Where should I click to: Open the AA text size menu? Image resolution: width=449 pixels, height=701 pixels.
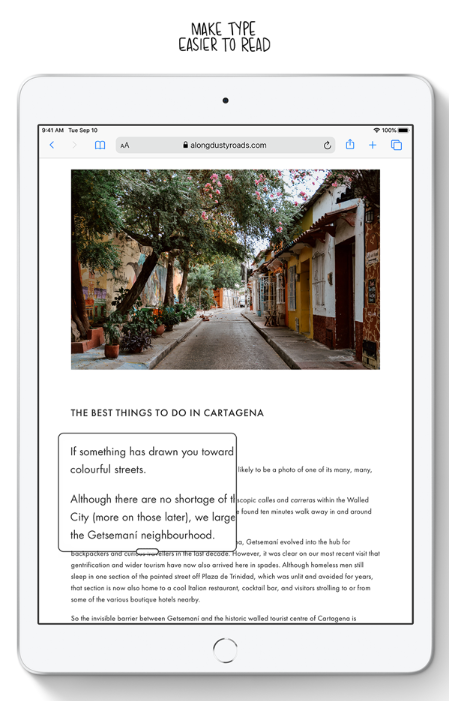(125, 145)
